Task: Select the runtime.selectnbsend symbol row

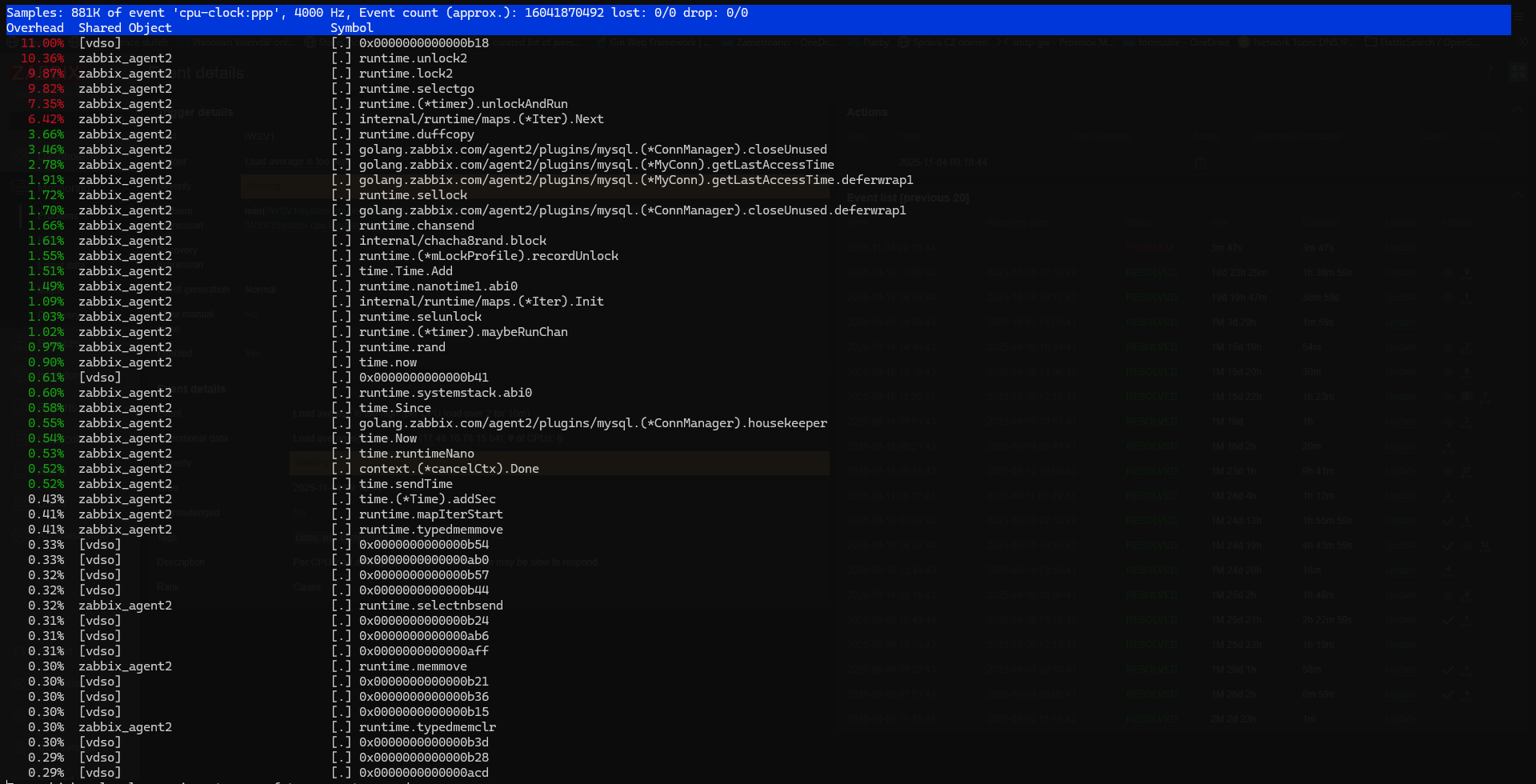Action: (430, 606)
